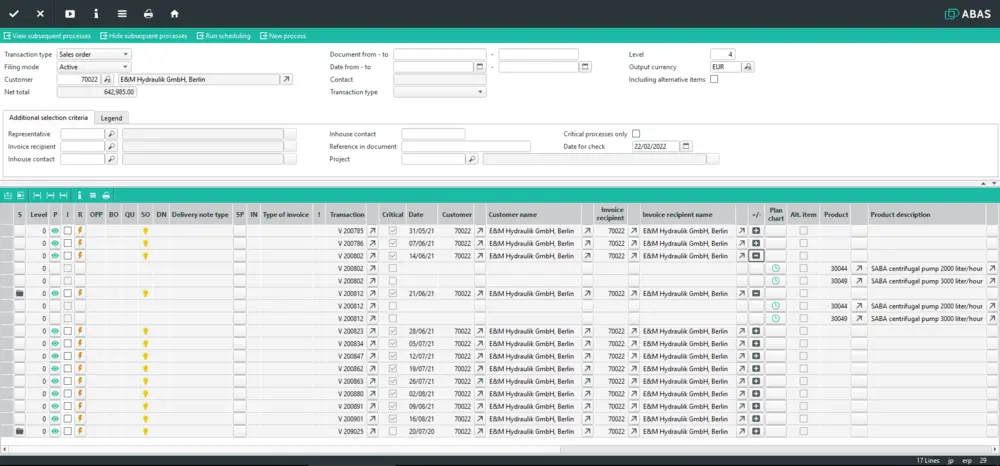Click the second layout icon in table toolbar
1000x466 pixels.
pyautogui.click(x=21, y=195)
